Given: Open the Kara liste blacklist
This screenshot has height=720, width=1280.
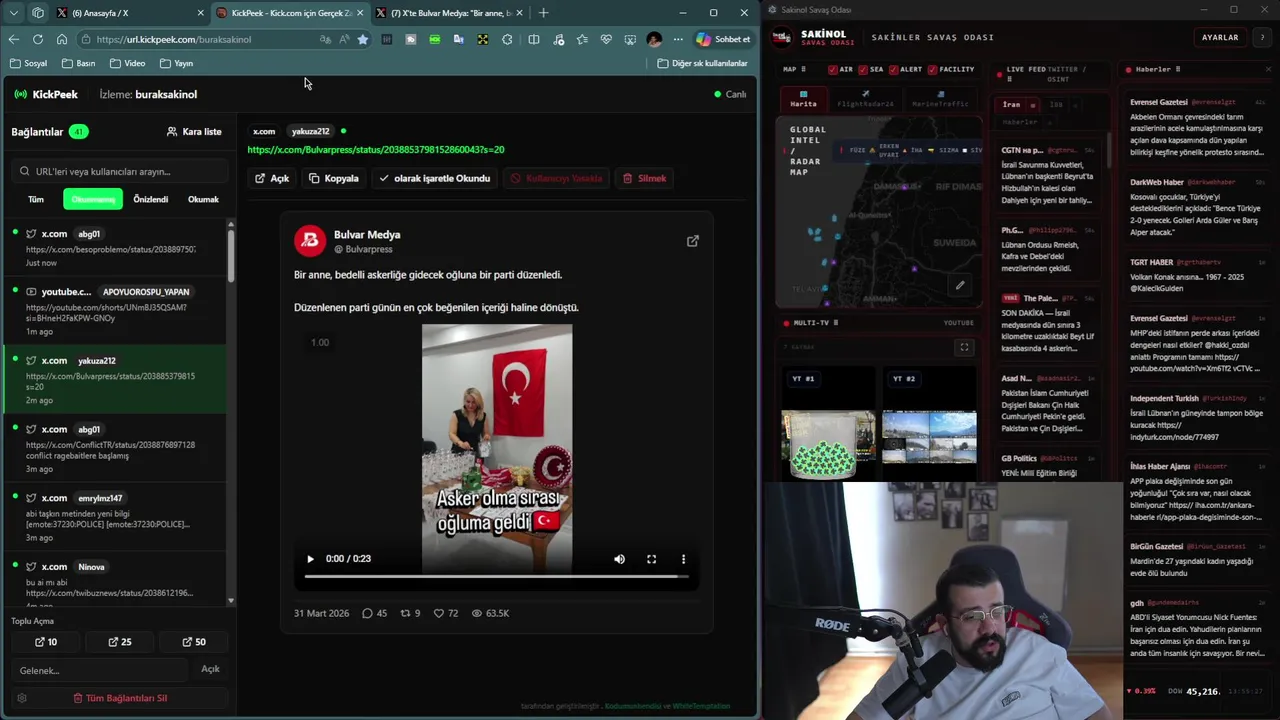Looking at the screenshot, I should (x=194, y=131).
